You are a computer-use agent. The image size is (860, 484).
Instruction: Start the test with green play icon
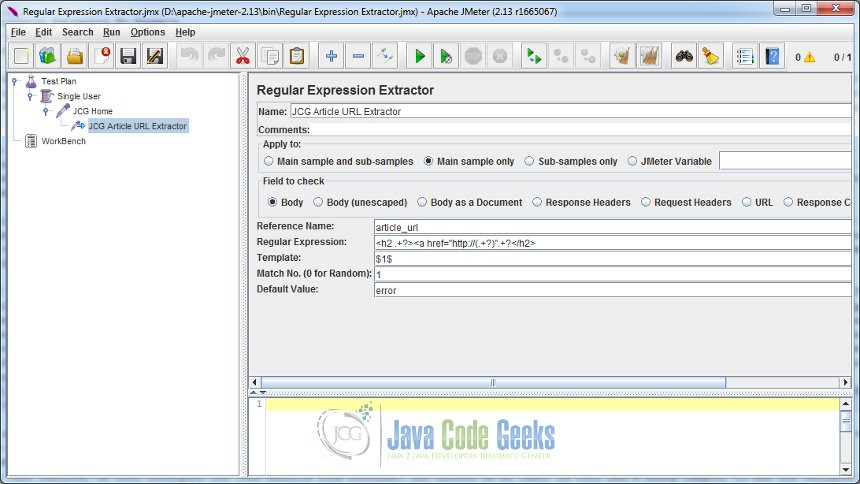(420, 56)
